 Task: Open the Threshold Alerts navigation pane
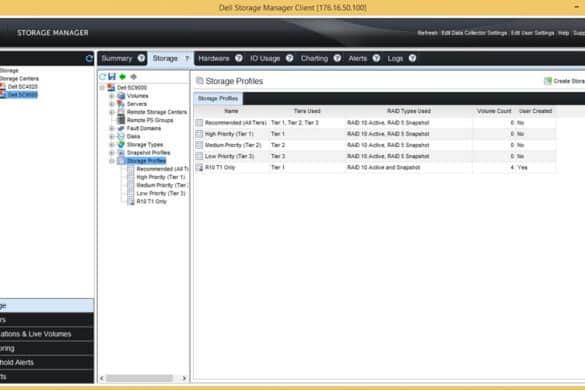pos(47,362)
